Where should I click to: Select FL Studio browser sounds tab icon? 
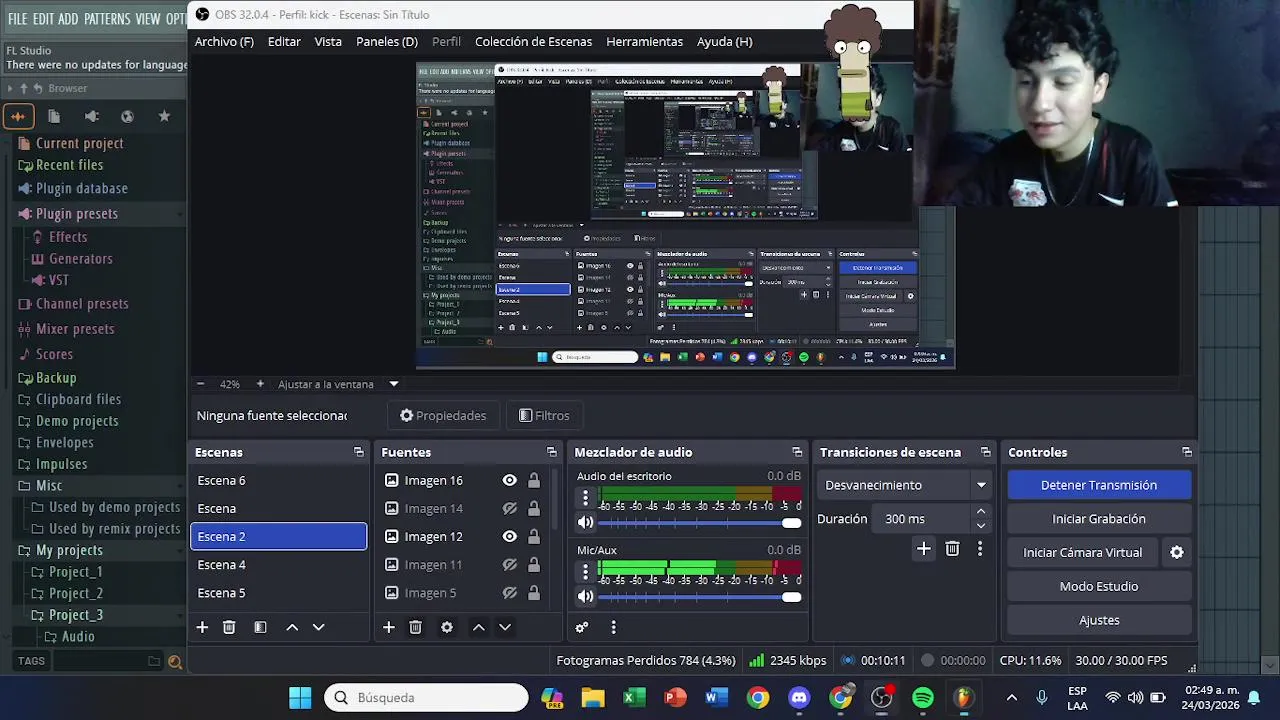point(18,116)
